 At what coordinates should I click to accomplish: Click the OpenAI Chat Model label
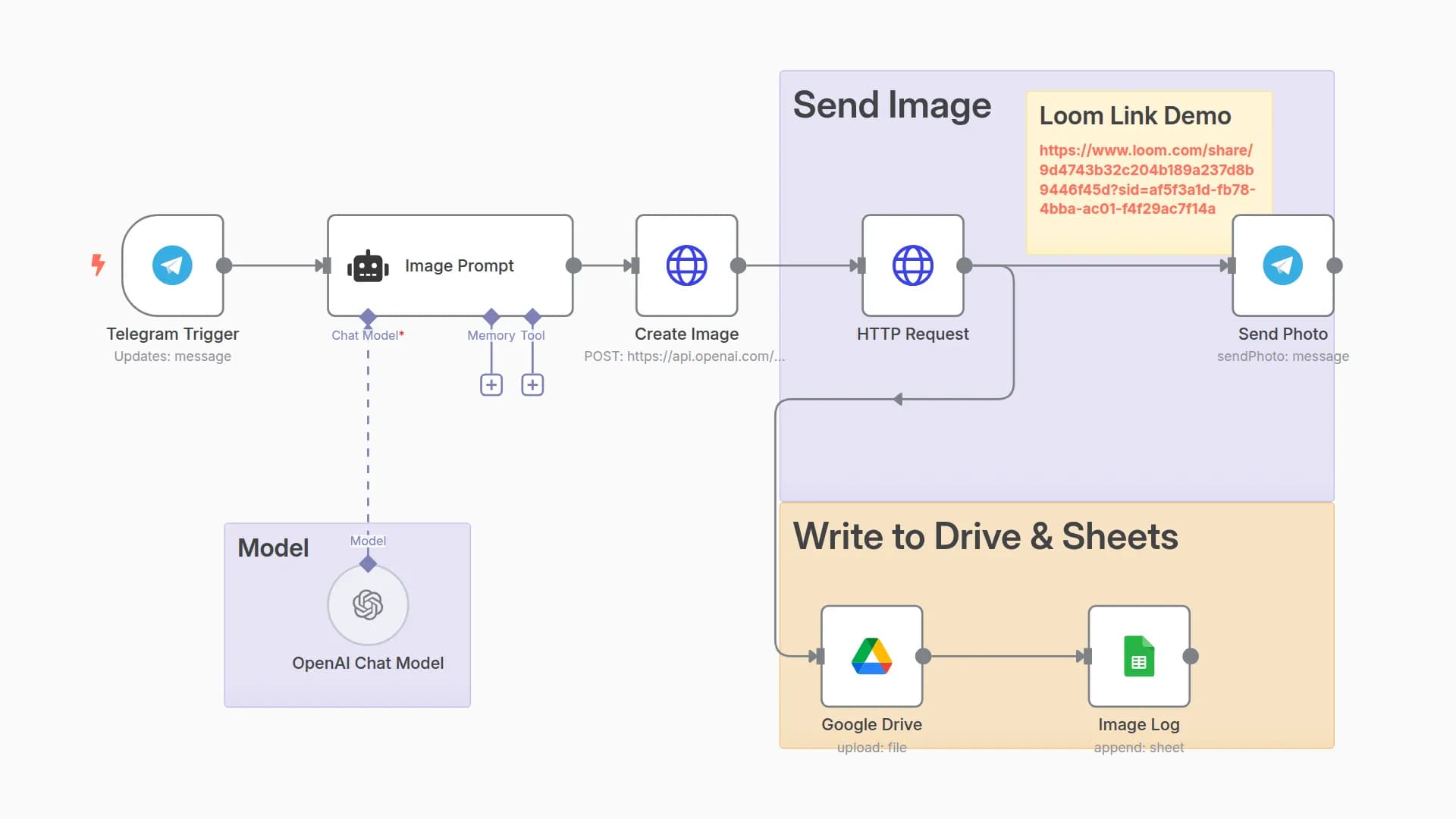(368, 663)
